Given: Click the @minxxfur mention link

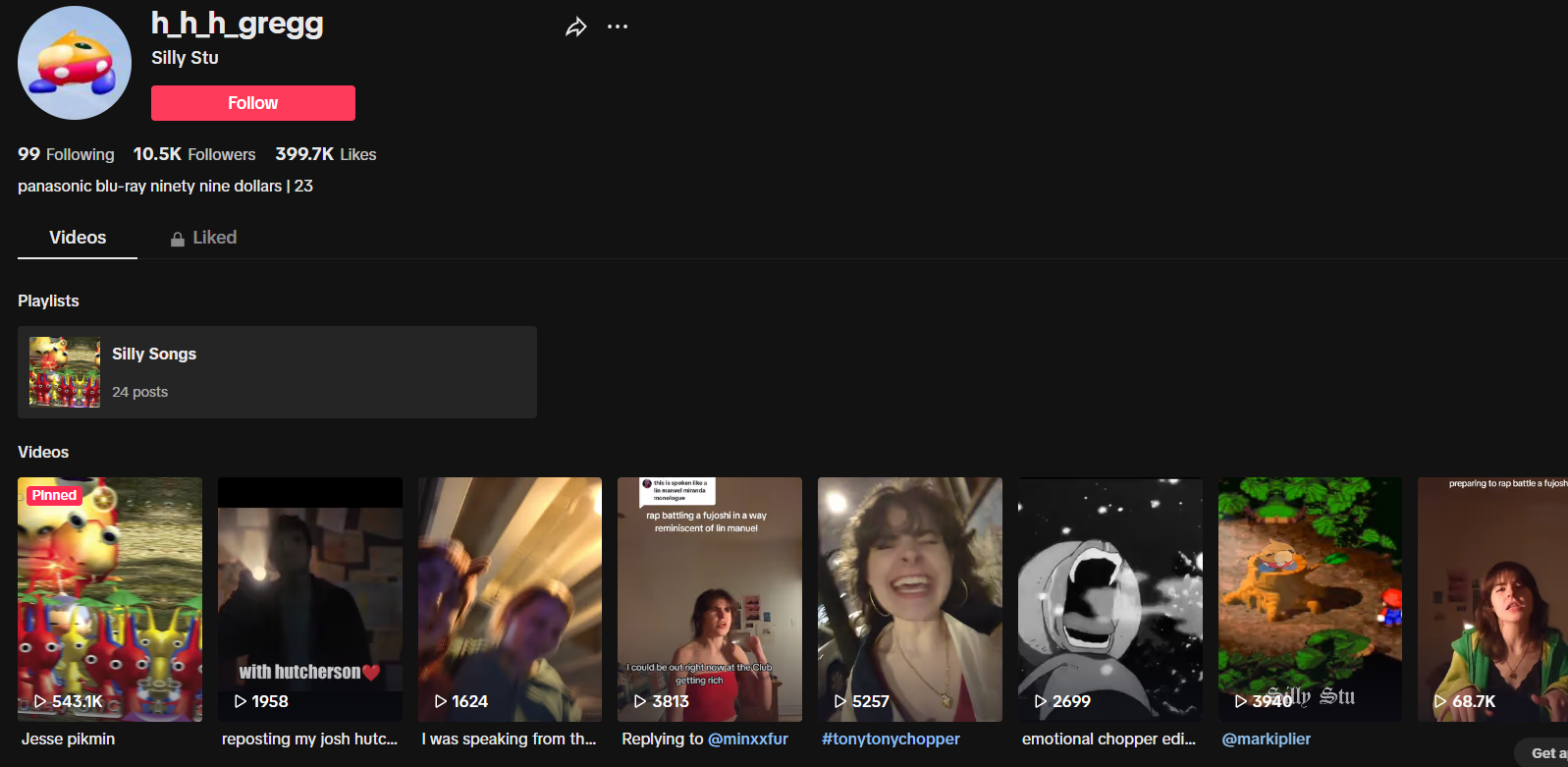Looking at the screenshot, I should tap(748, 739).
